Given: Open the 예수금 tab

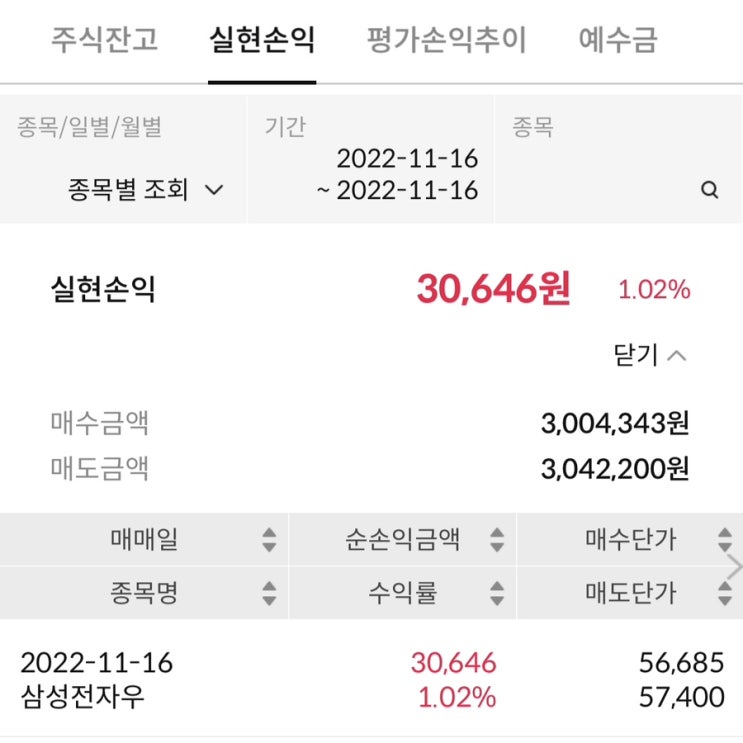Looking at the screenshot, I should 618,41.
